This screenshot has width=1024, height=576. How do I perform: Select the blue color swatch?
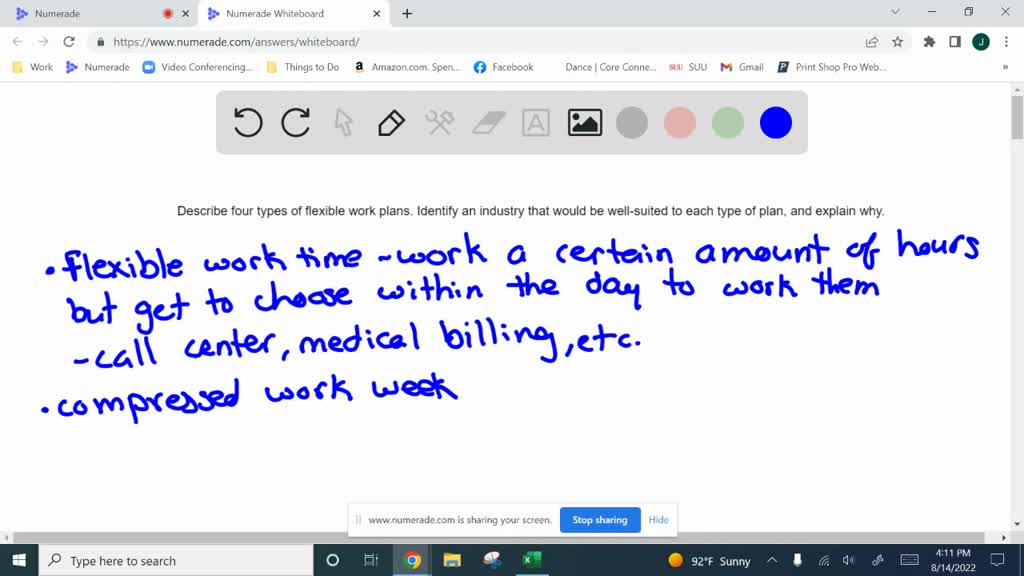[x=775, y=122]
